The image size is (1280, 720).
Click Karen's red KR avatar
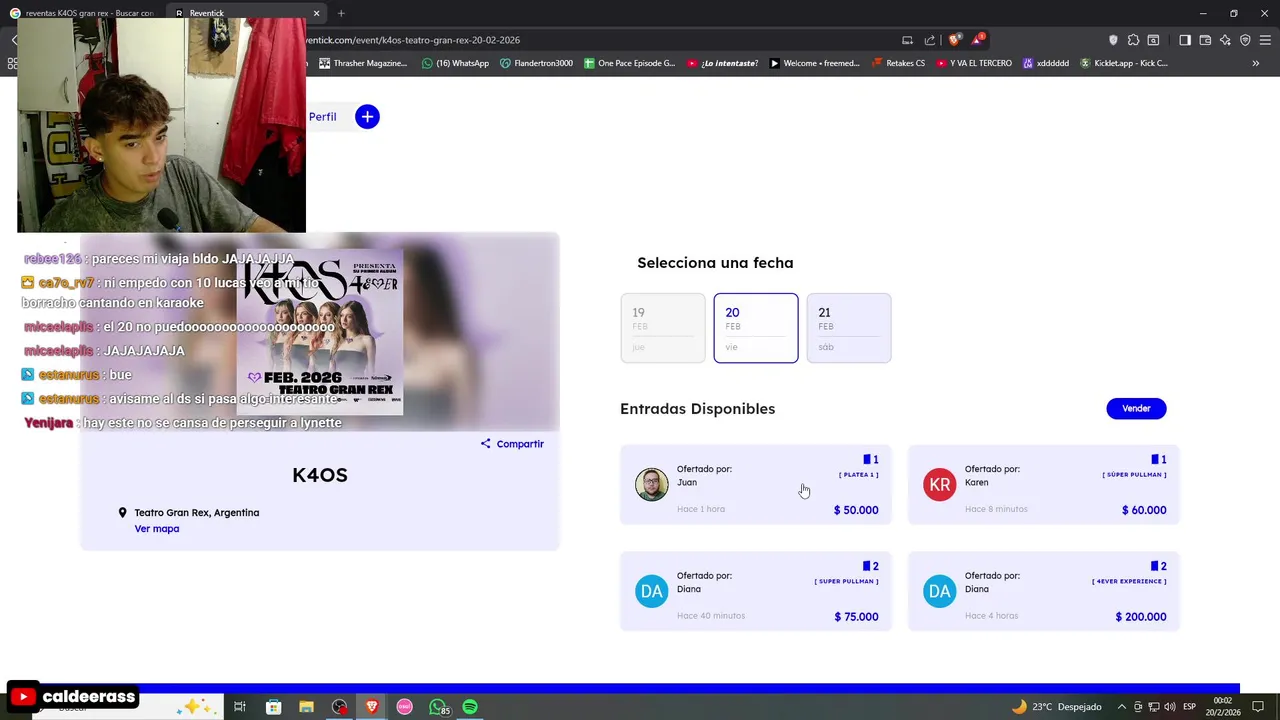(939, 485)
